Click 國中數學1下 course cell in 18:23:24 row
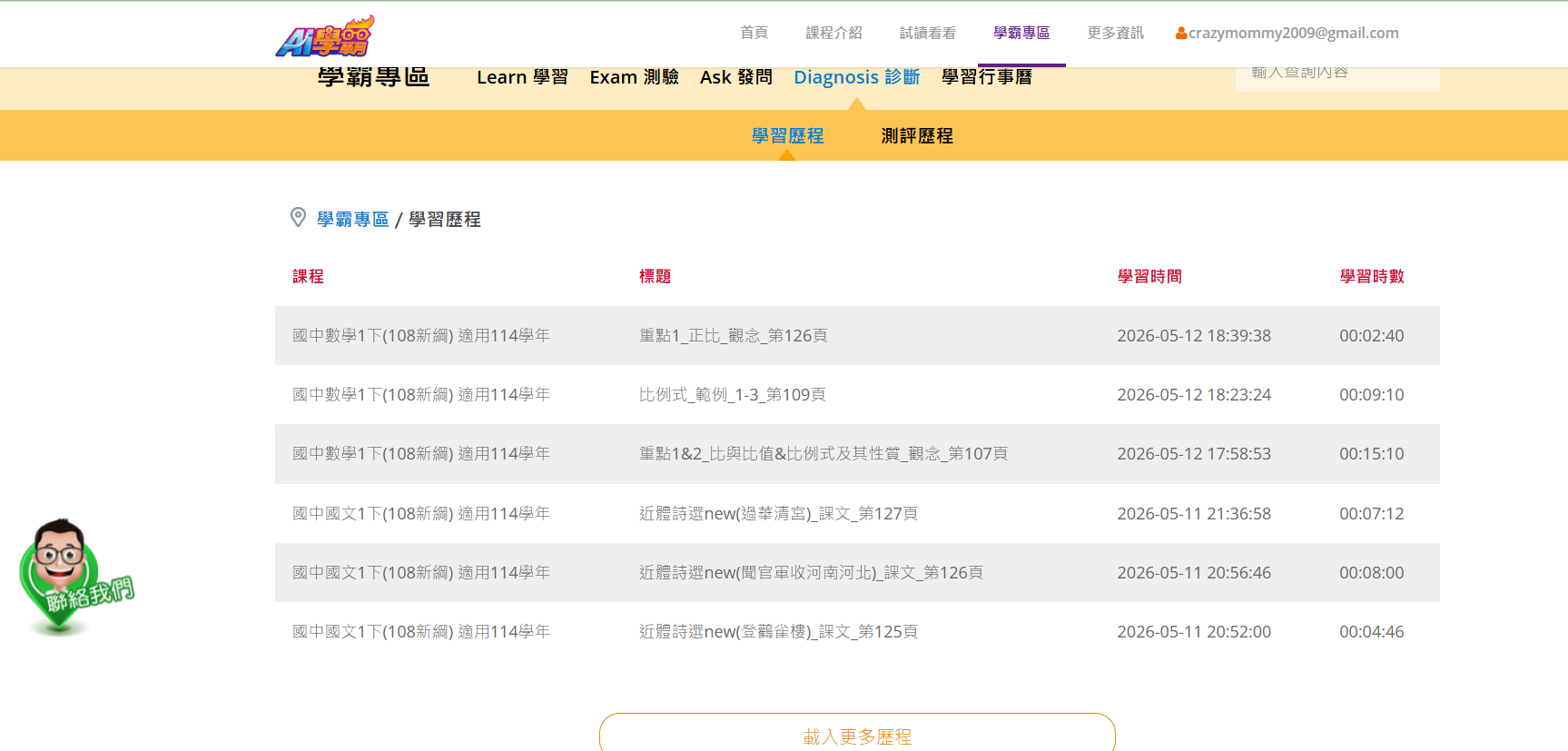The width and height of the screenshot is (1568, 751). pyautogui.click(x=421, y=394)
